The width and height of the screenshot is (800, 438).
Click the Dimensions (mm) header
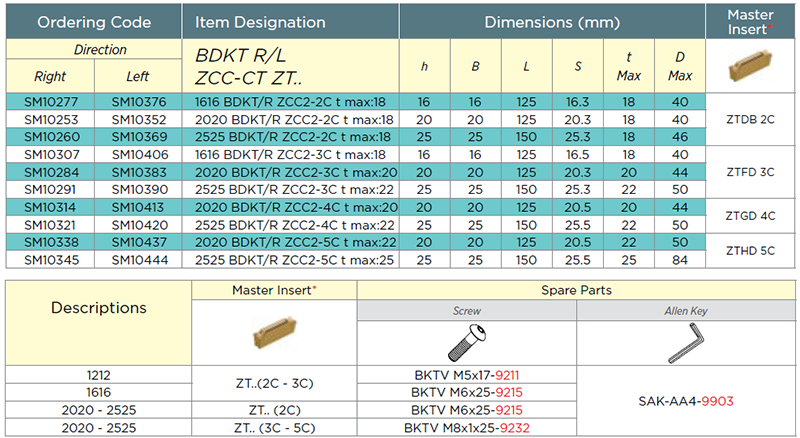tap(552, 22)
